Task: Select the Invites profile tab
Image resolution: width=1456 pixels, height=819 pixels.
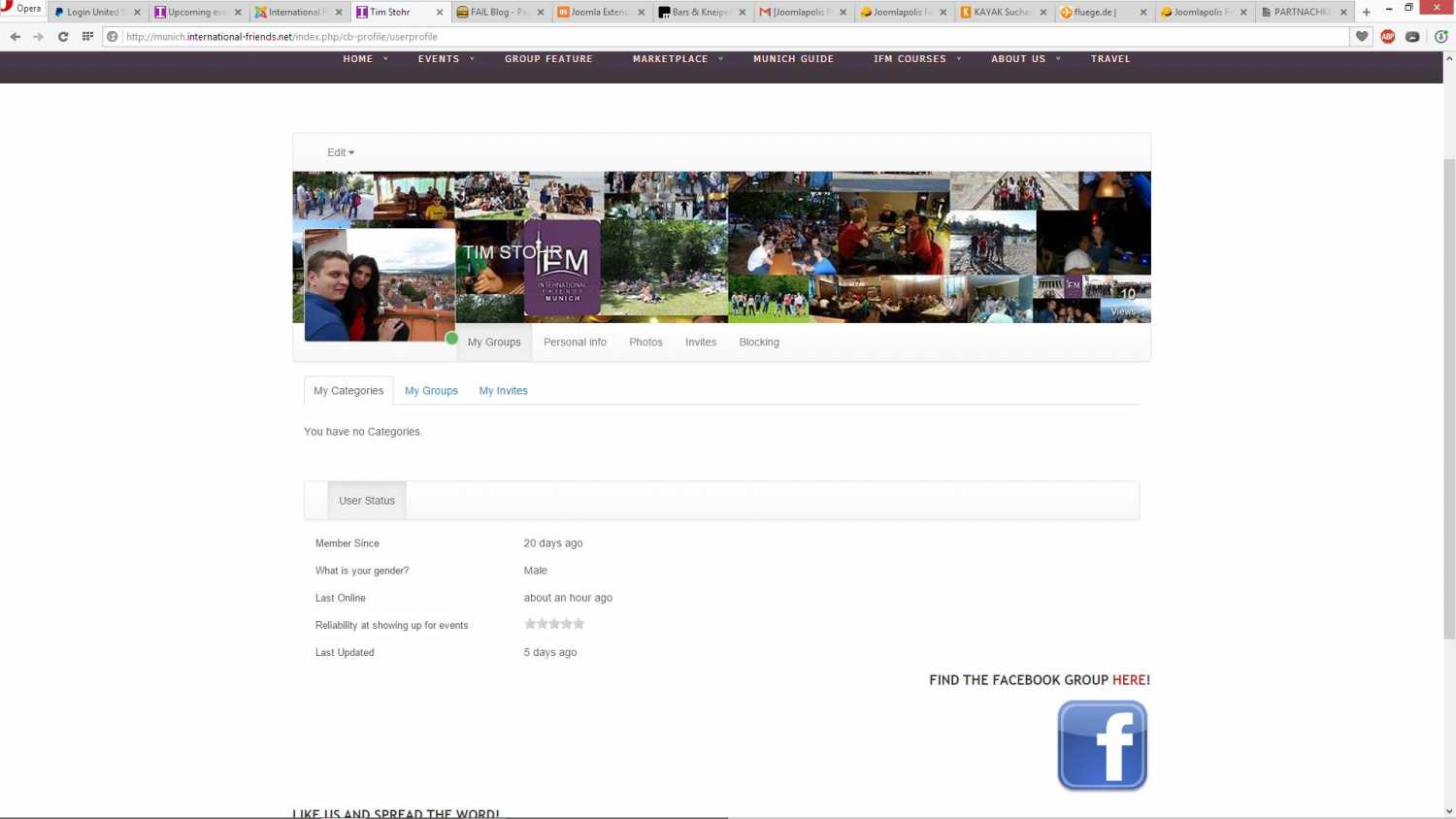Action: pos(701,343)
